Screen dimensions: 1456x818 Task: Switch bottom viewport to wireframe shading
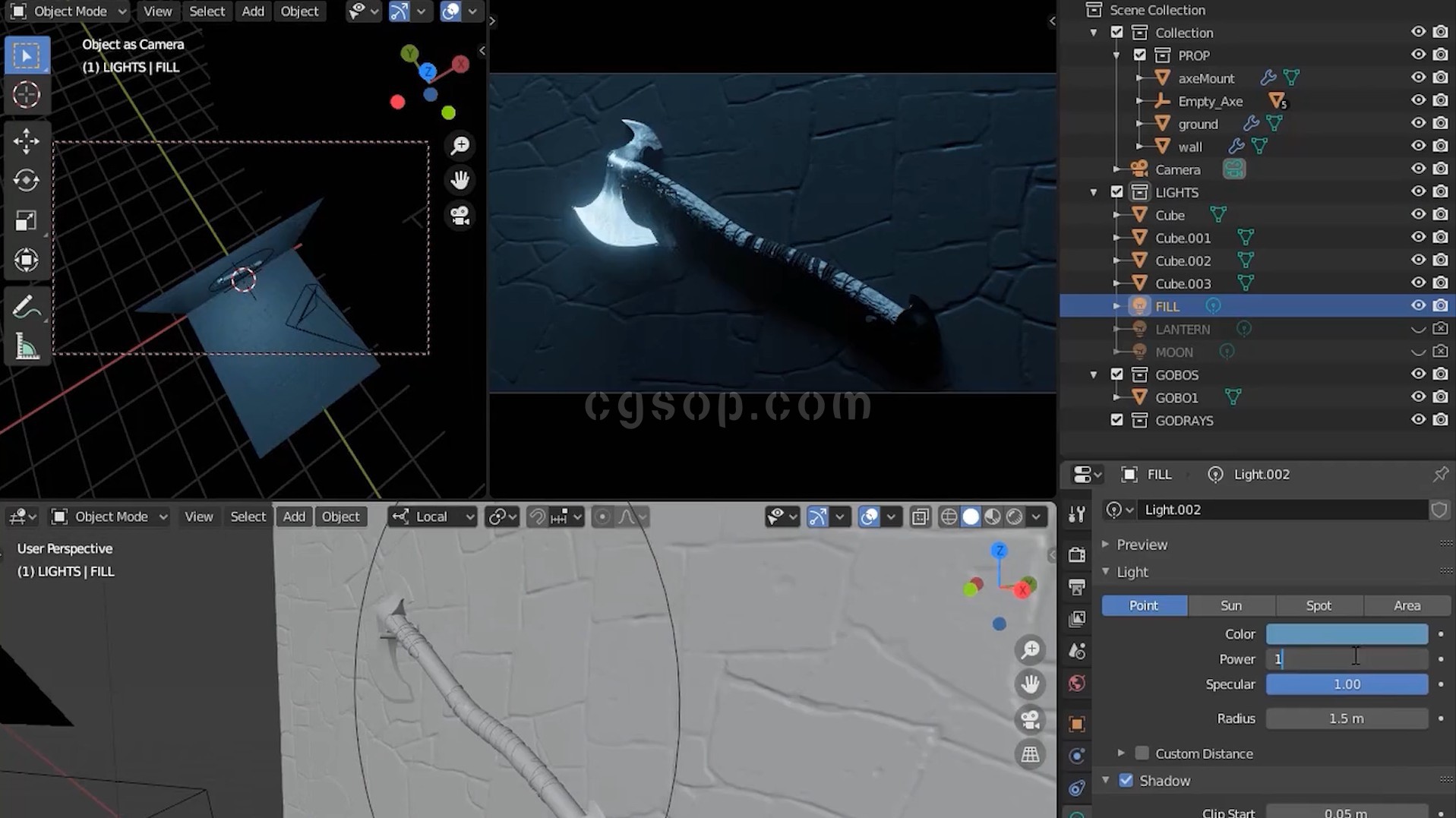click(x=949, y=517)
